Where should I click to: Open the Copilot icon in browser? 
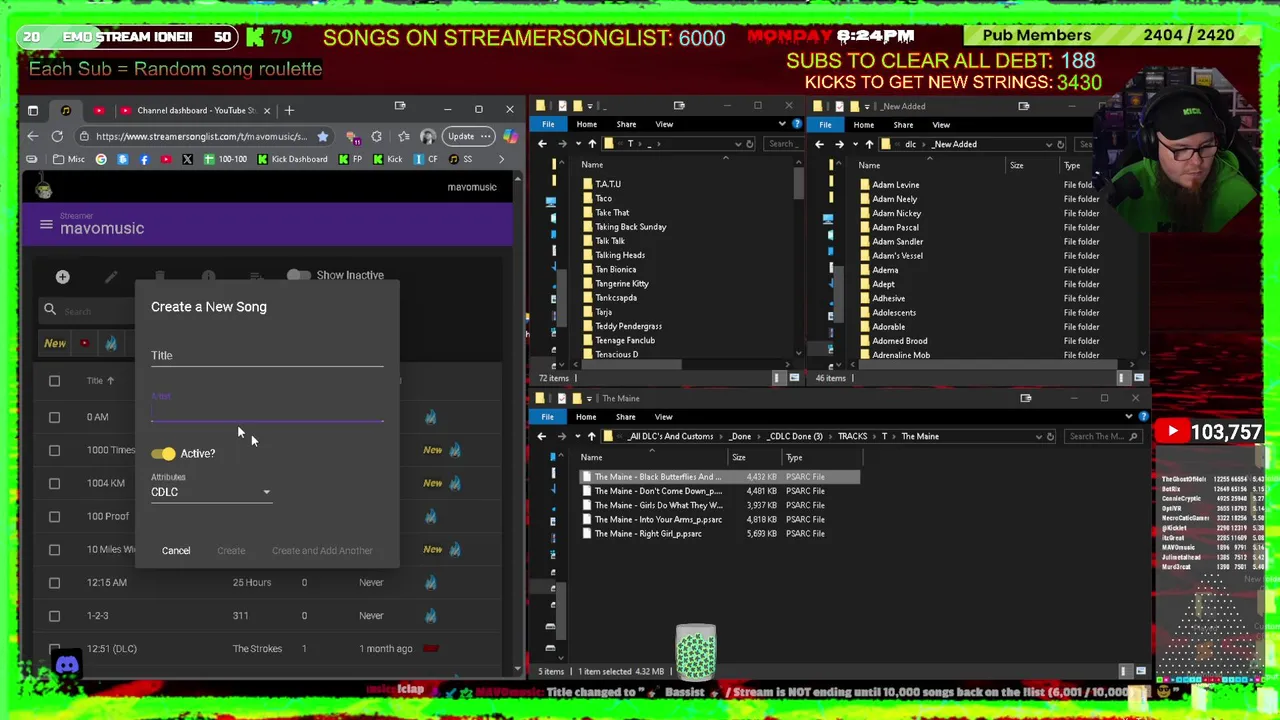click(x=510, y=136)
